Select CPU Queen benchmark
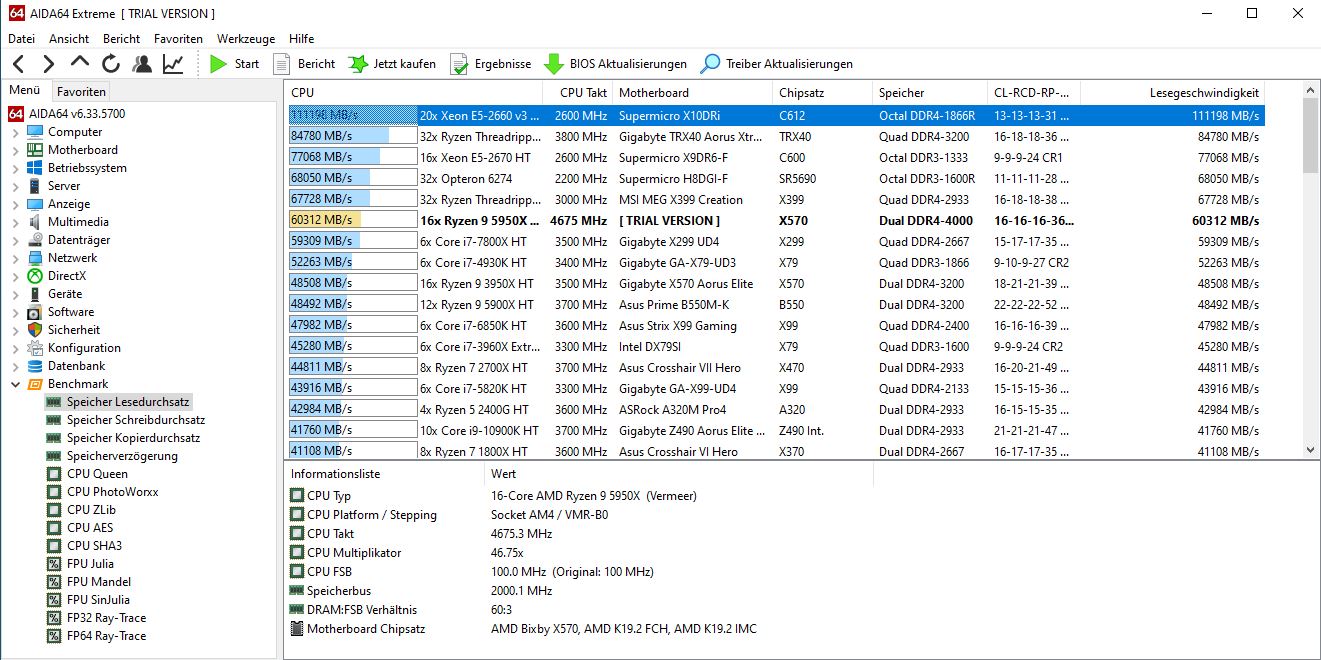 point(97,474)
